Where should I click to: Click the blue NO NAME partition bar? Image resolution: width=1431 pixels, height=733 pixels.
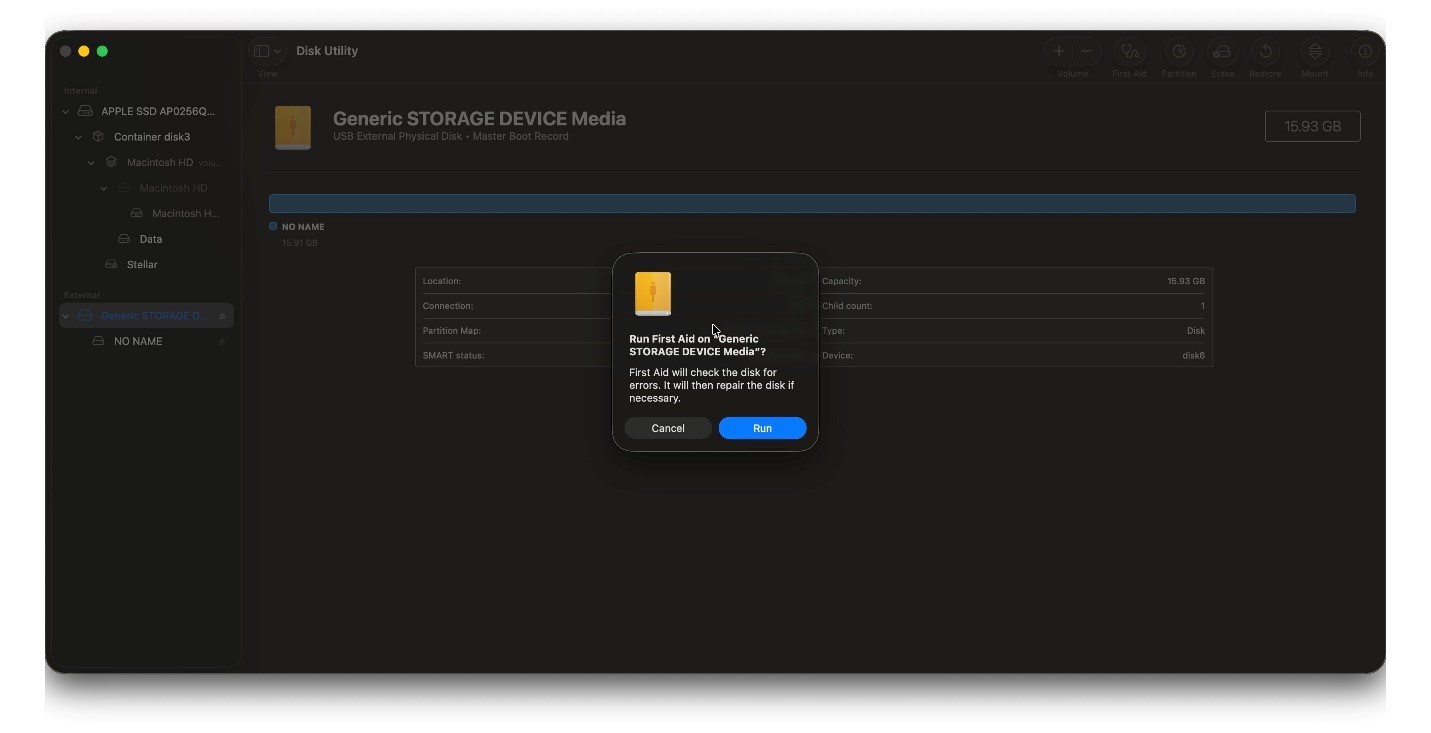[811, 204]
